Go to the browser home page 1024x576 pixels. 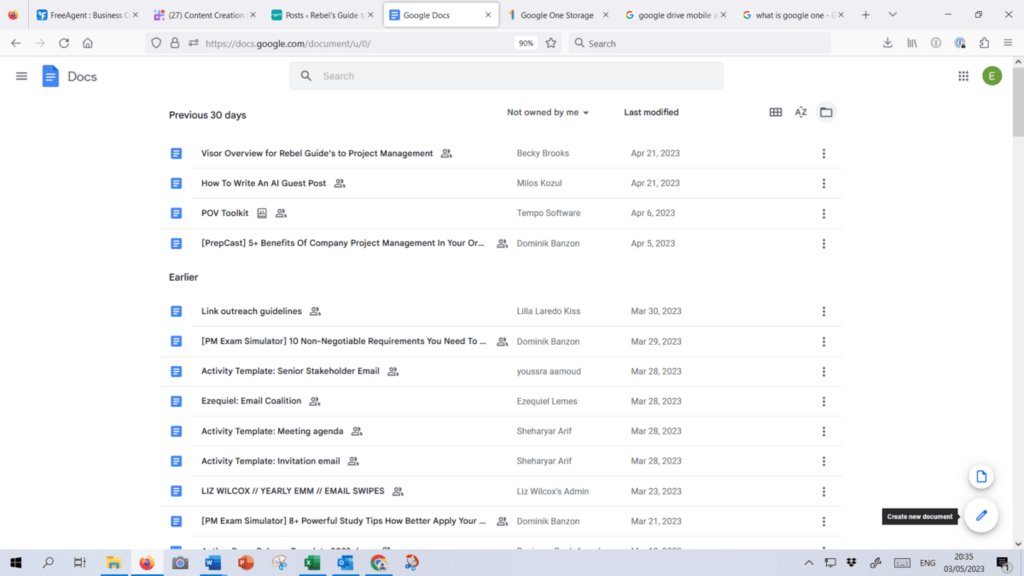coord(88,43)
